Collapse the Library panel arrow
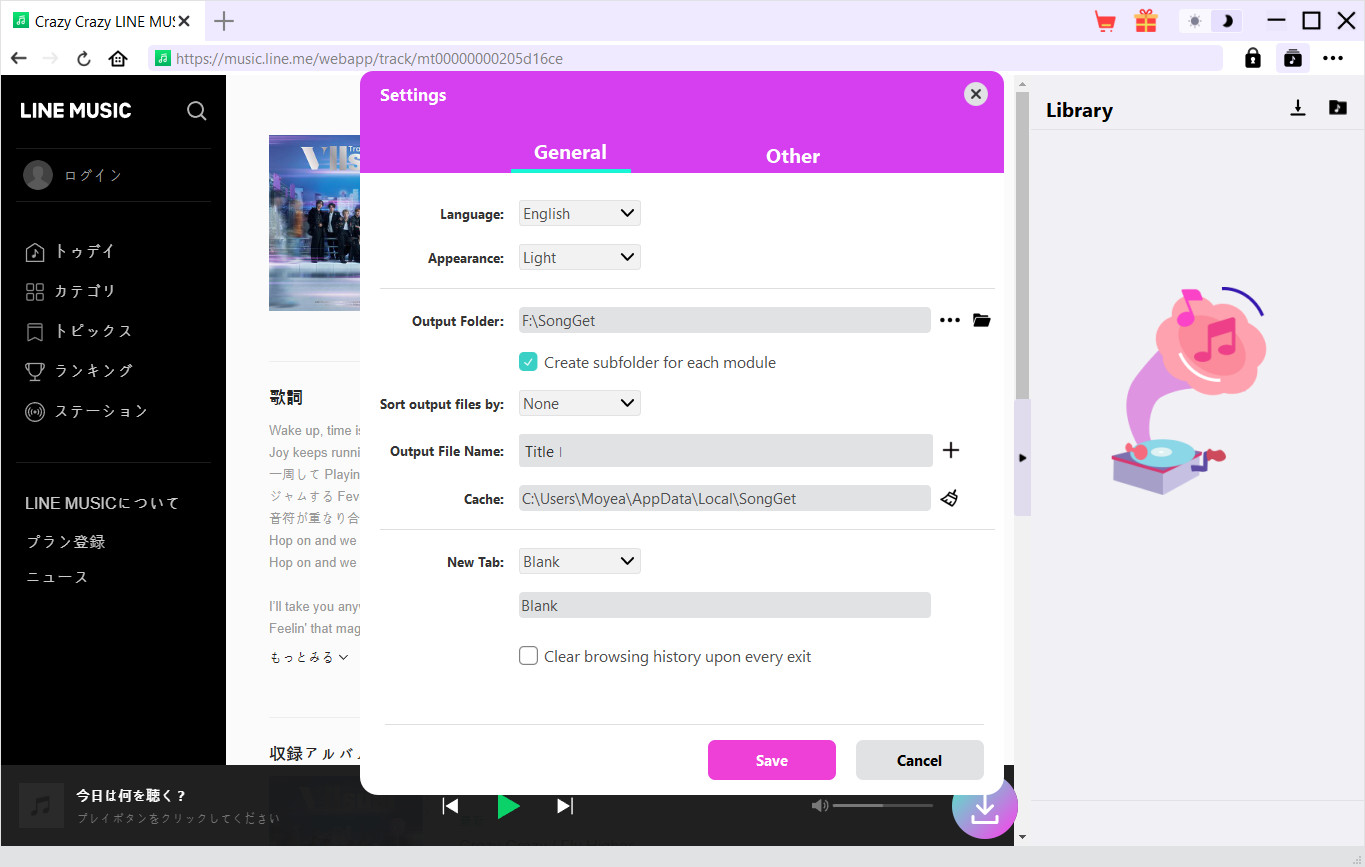The height and width of the screenshot is (867, 1365). 1022,458
